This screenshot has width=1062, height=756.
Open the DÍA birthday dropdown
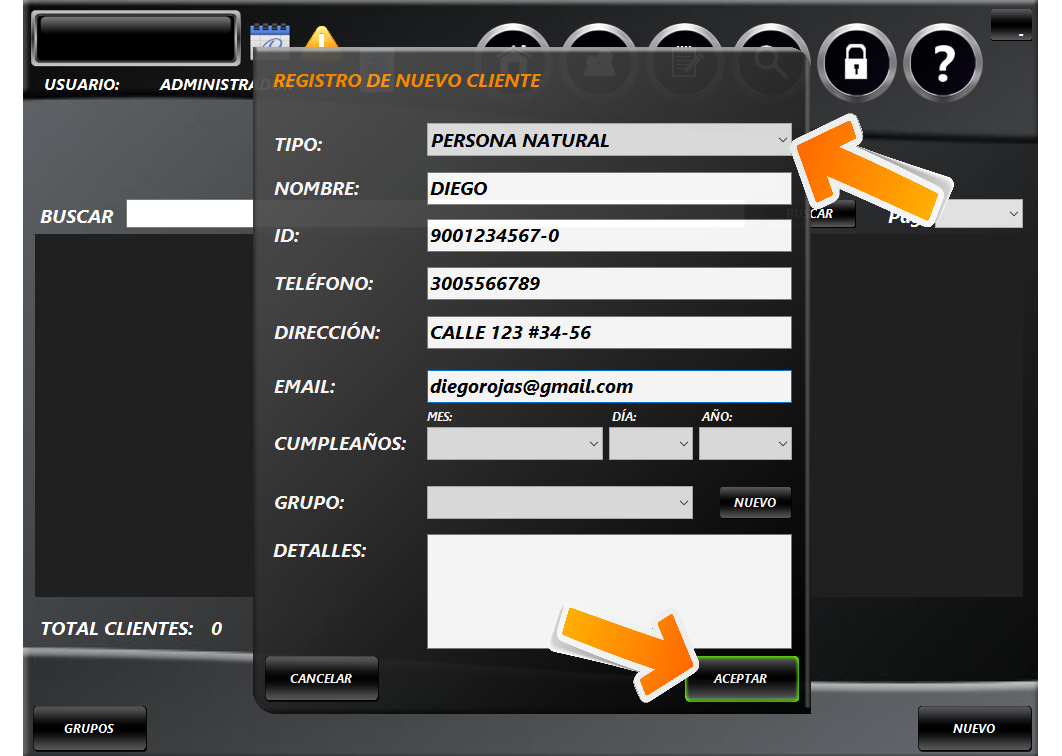650,443
